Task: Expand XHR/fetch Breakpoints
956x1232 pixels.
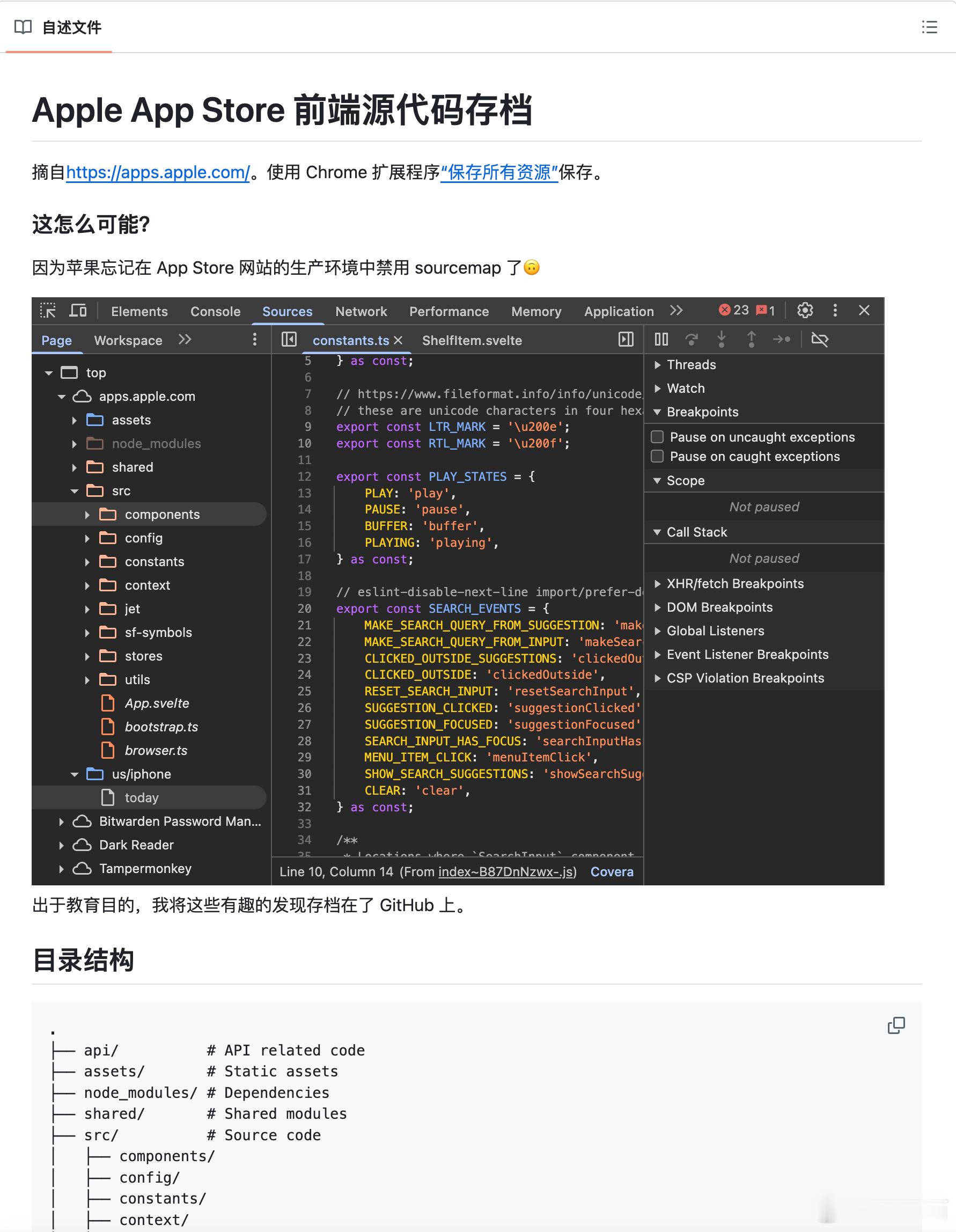Action: (x=657, y=584)
